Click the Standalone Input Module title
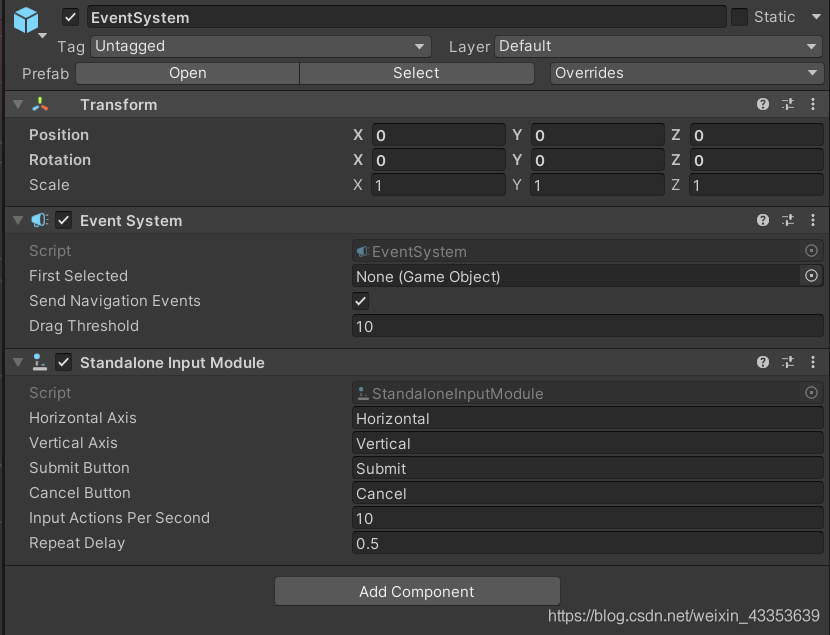Viewport: 830px width, 635px height. [172, 362]
